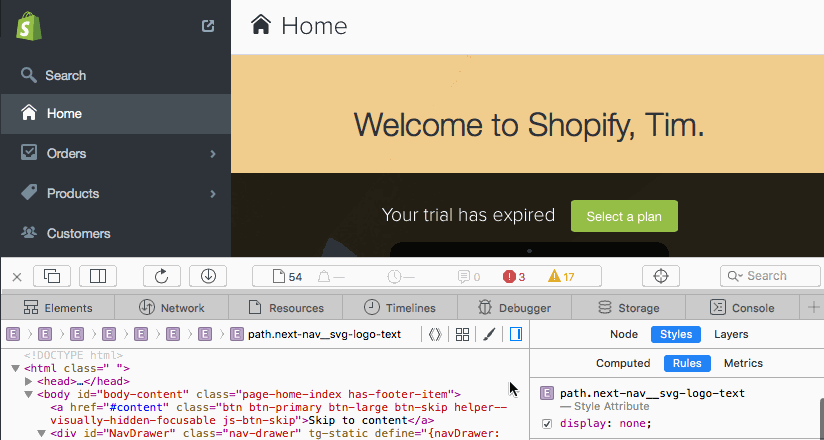Show Computed styles
The image size is (824, 440).
click(623, 363)
